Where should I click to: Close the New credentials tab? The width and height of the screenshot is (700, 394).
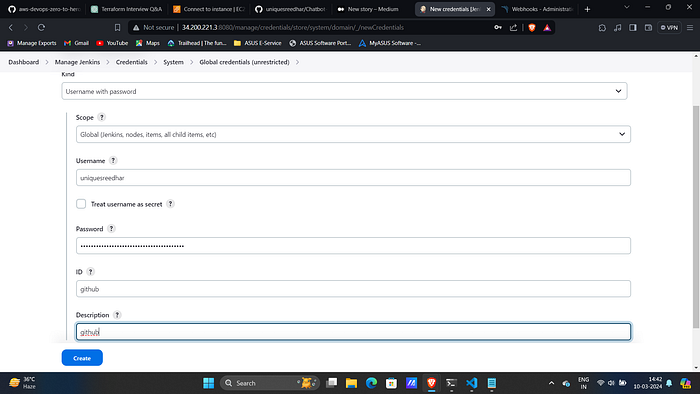[488, 9]
